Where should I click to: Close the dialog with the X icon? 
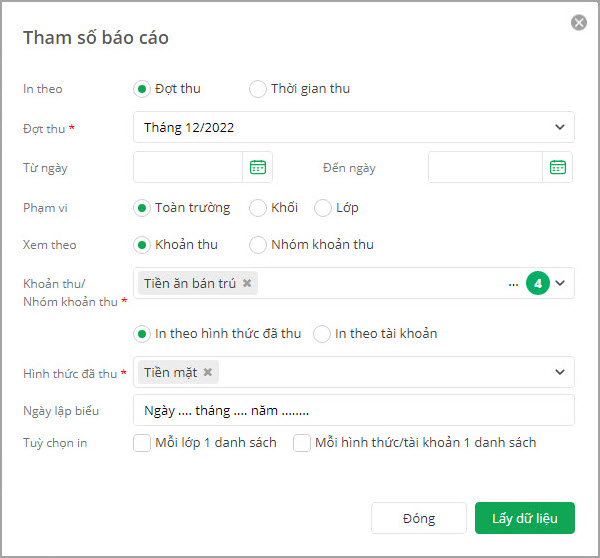(579, 22)
